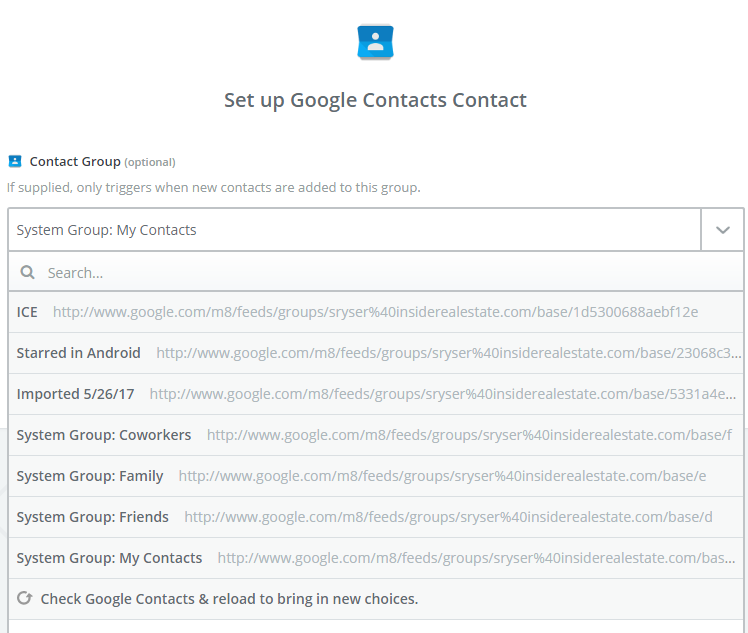The width and height of the screenshot is (748, 633).
Task: Click the Family group feed URL
Action: (442, 476)
